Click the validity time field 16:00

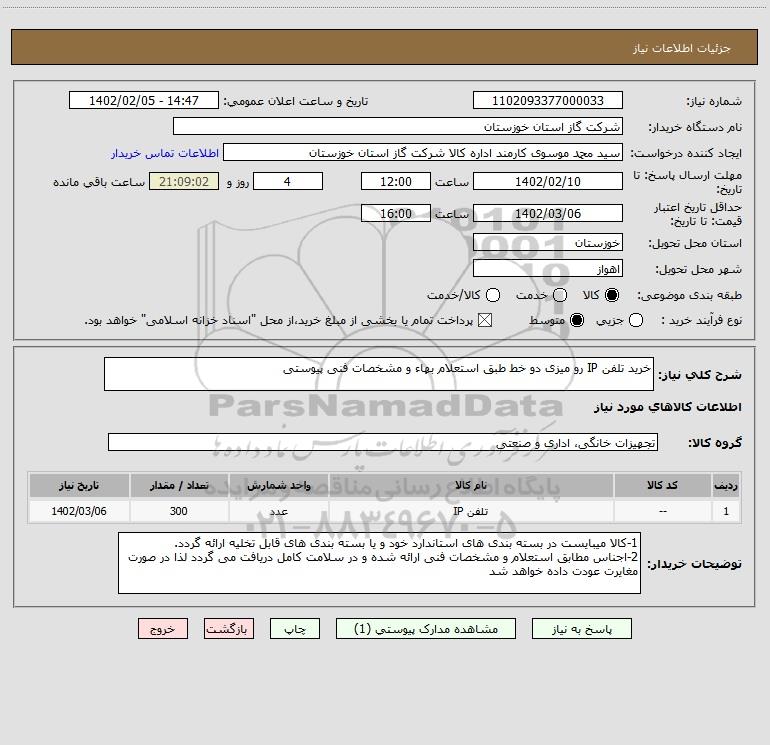tap(396, 214)
